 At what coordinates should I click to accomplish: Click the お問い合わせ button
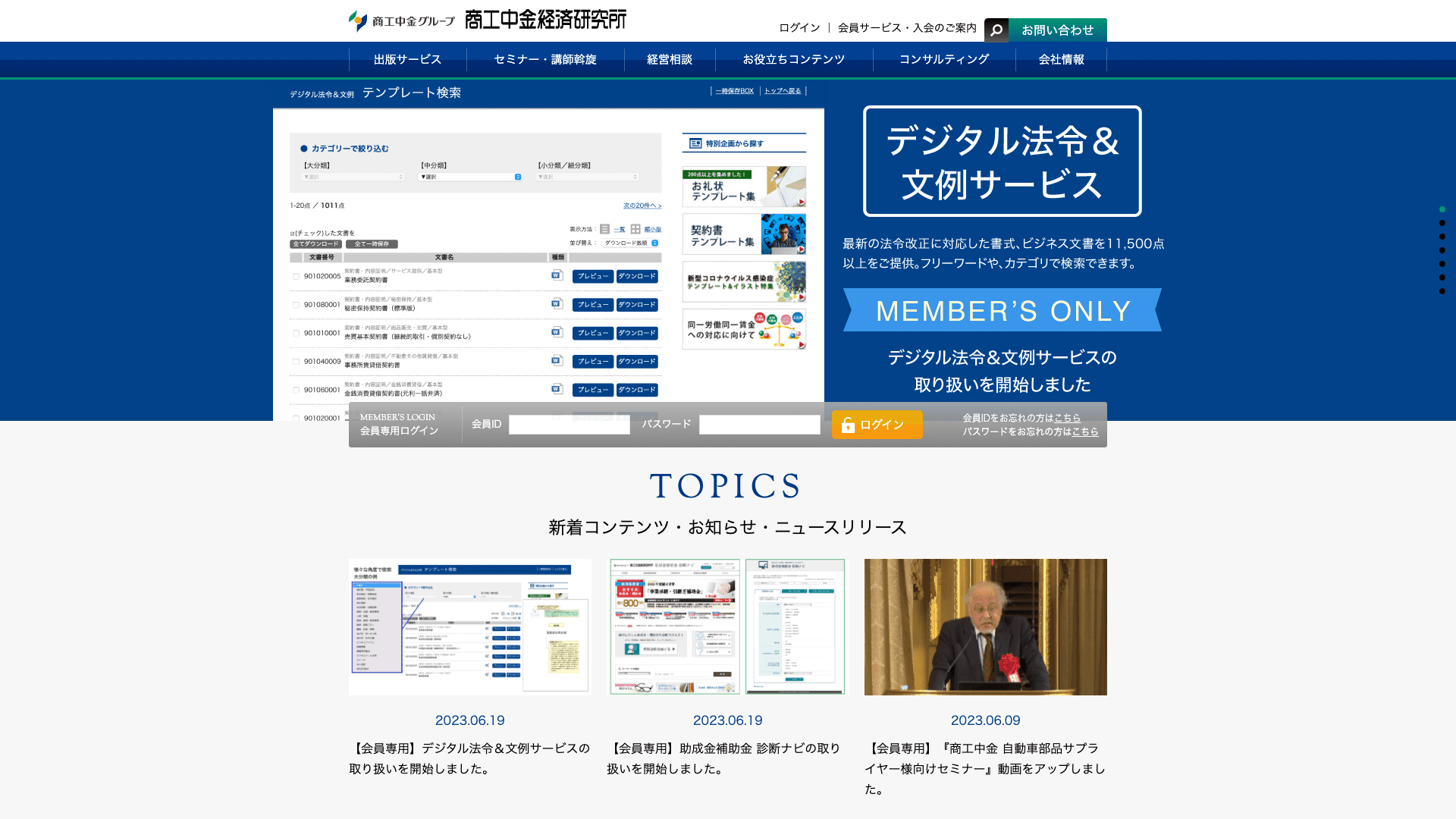(1057, 30)
